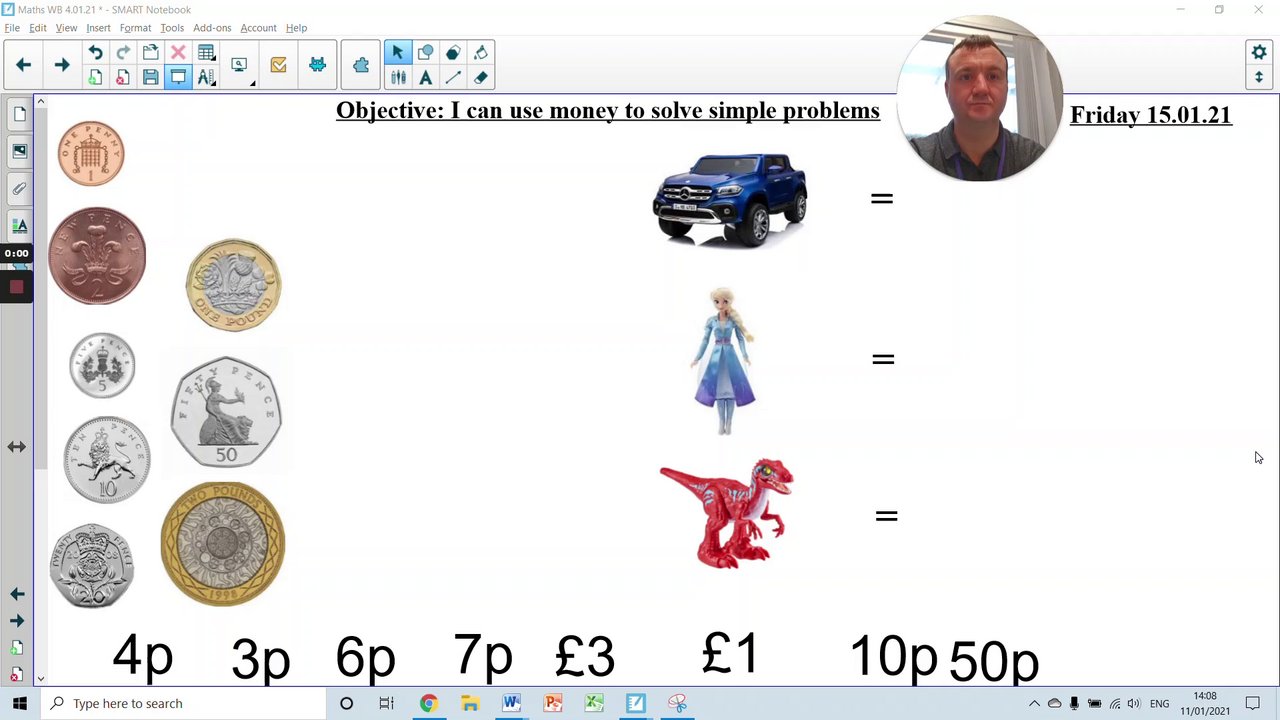Select the Fill paint bucket tool
Screen dimensions: 1280x720
481,53
